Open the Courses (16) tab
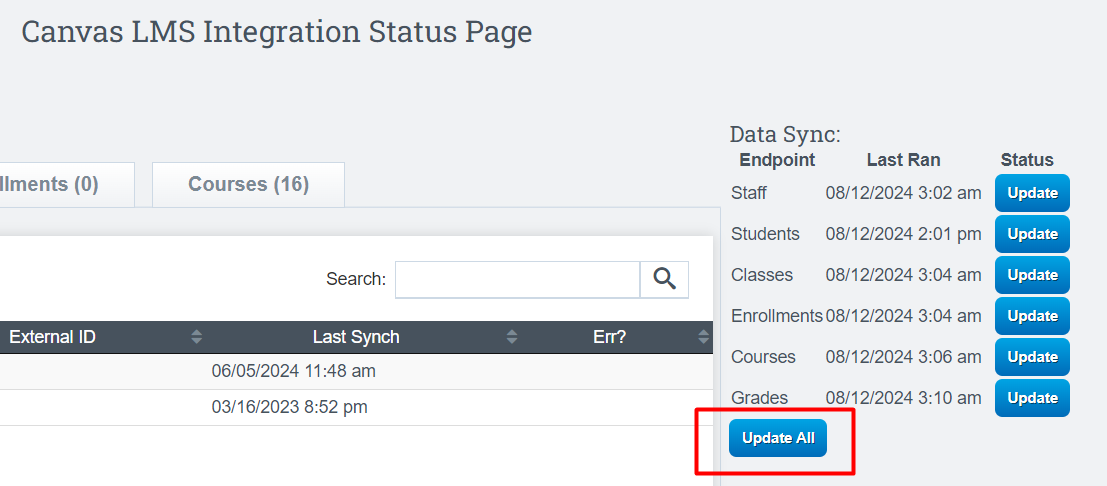The width and height of the screenshot is (1107, 486). point(249,184)
